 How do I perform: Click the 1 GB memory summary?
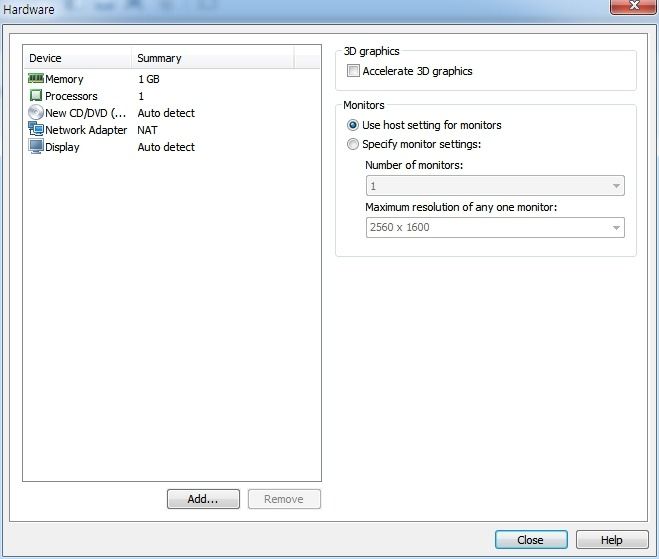pyautogui.click(x=149, y=79)
